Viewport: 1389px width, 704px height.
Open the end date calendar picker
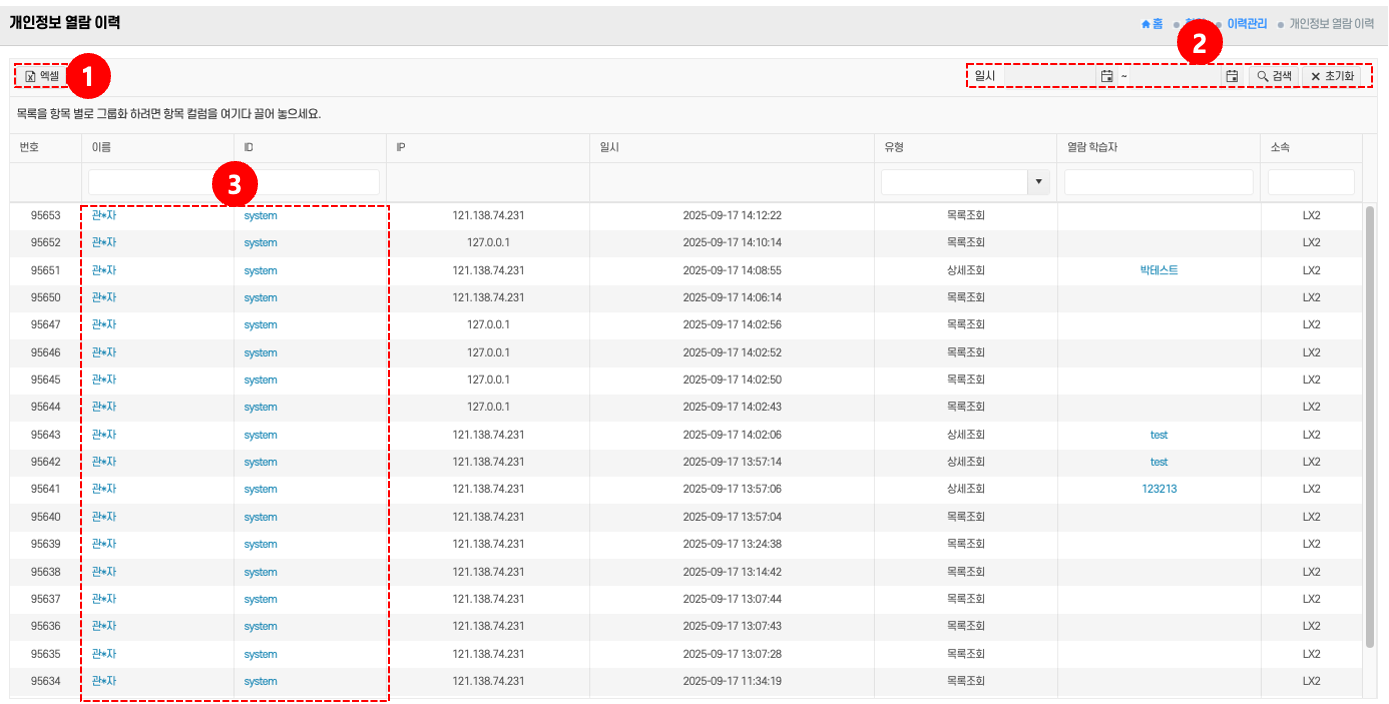tap(1232, 76)
